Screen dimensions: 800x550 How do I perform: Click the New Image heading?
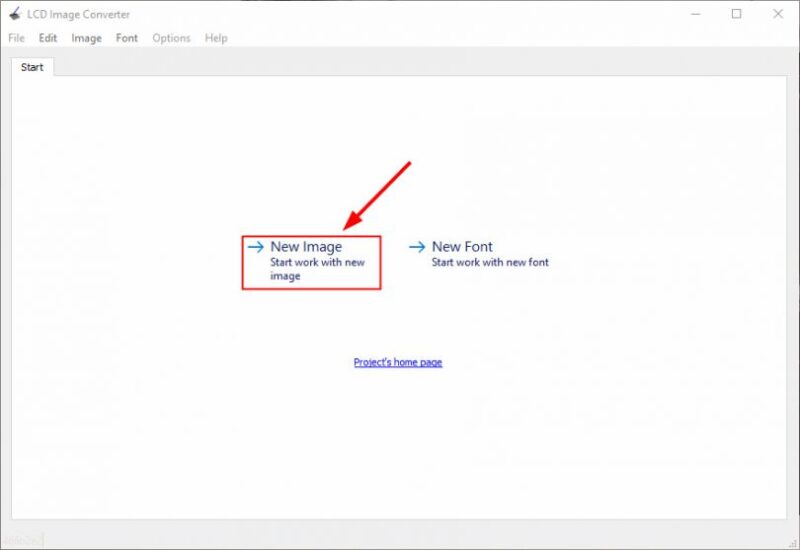click(x=306, y=247)
